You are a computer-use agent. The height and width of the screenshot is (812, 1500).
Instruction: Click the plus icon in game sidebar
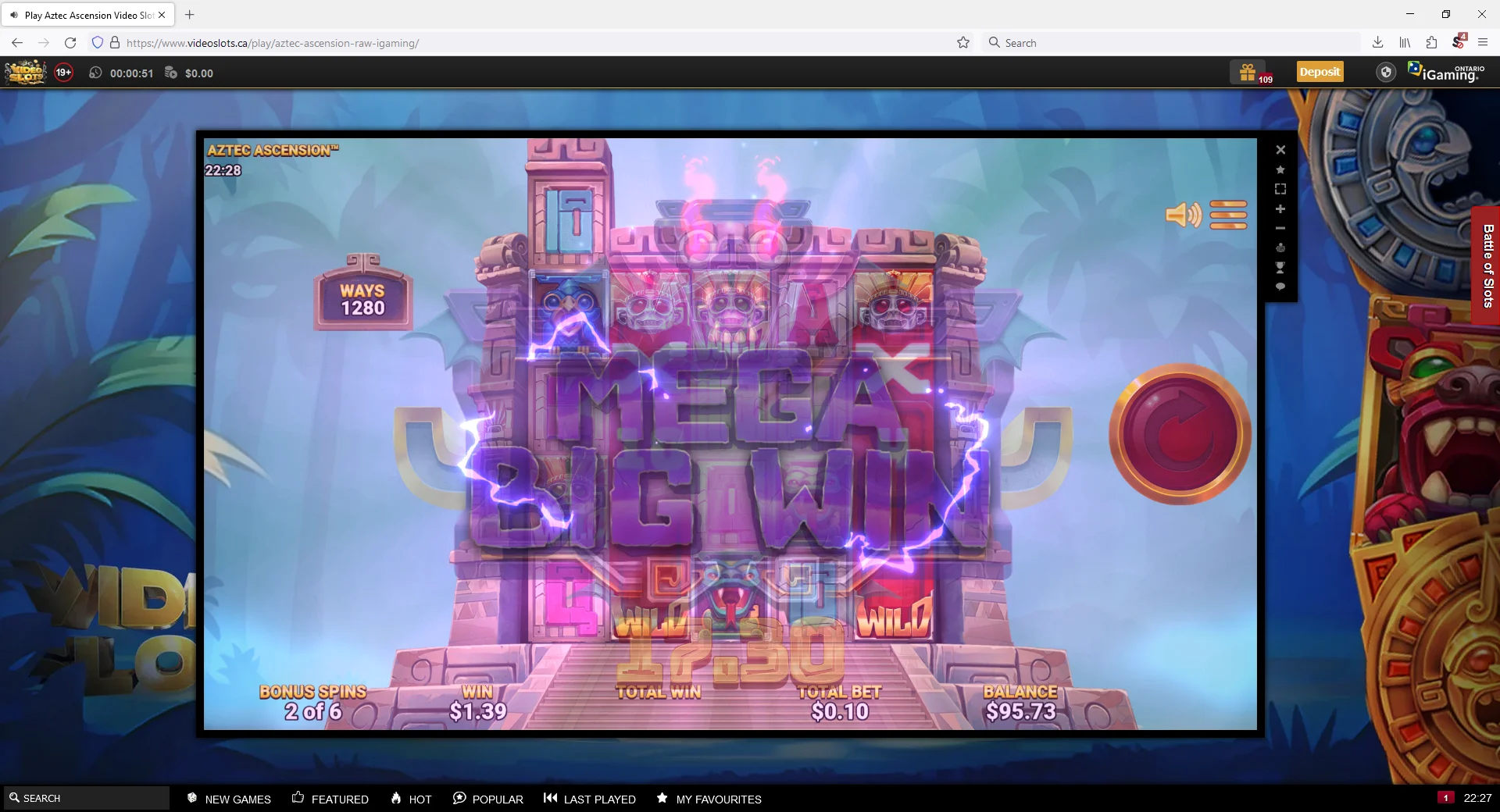(1280, 208)
